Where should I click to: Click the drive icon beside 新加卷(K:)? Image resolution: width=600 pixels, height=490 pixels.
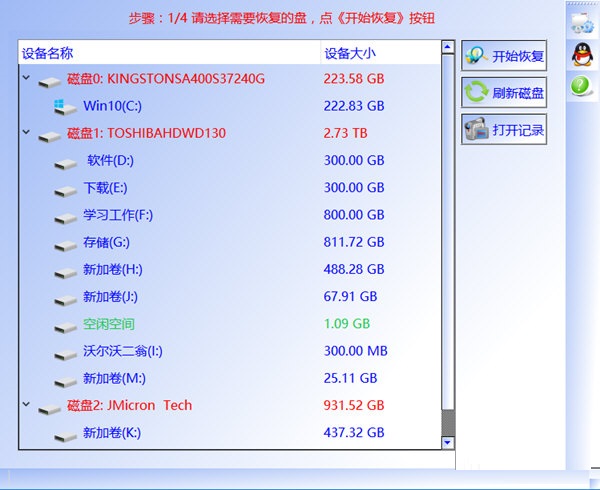65,436
